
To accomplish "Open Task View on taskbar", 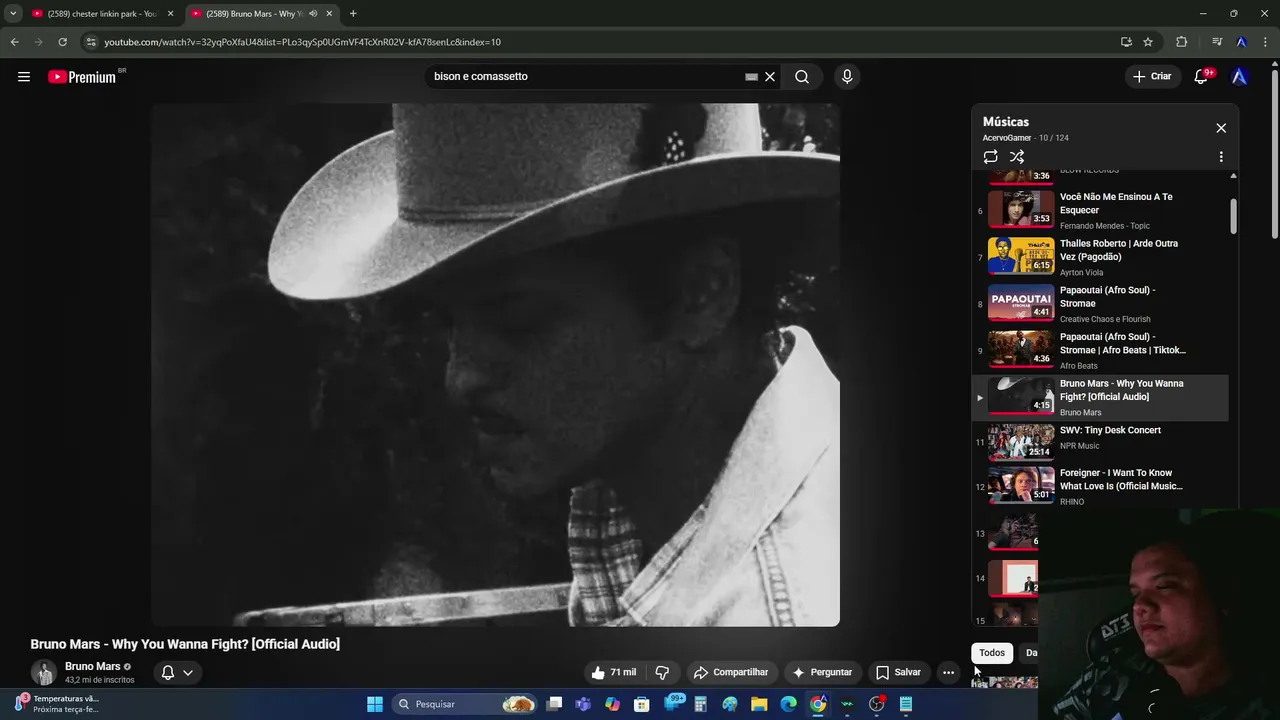I will click(555, 704).
